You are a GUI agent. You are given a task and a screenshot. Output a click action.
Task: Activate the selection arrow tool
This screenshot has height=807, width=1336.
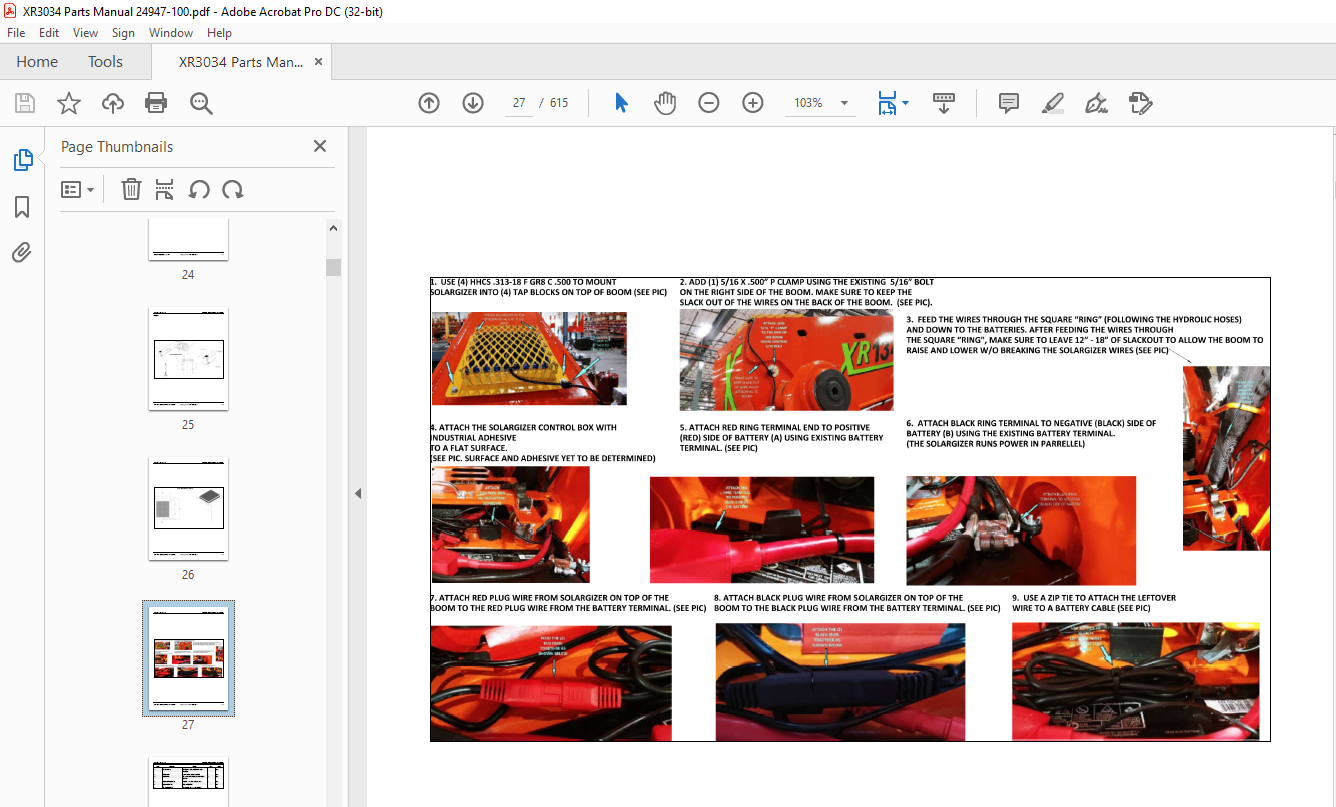[x=621, y=103]
